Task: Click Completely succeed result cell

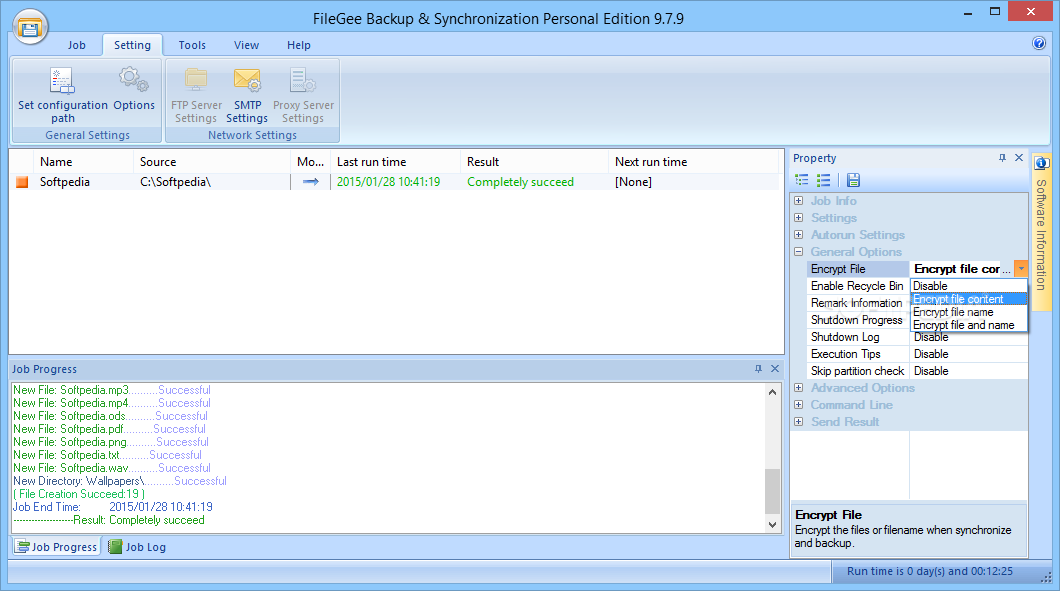Action: click(x=521, y=182)
